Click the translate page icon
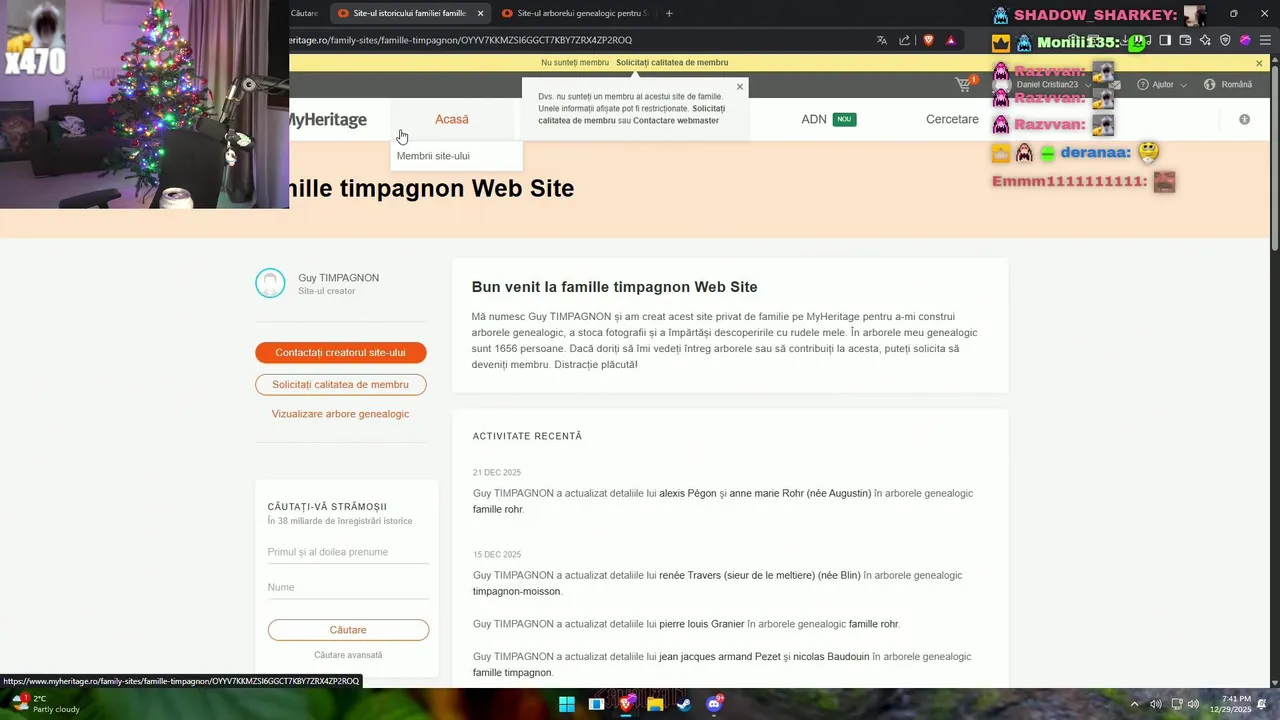Screen dimensions: 1280x720 pyautogui.click(x=882, y=40)
